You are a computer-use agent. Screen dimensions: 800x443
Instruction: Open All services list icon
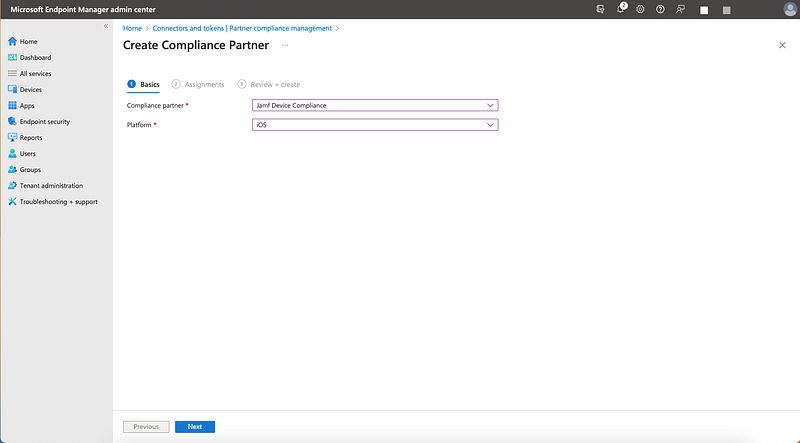coord(12,73)
